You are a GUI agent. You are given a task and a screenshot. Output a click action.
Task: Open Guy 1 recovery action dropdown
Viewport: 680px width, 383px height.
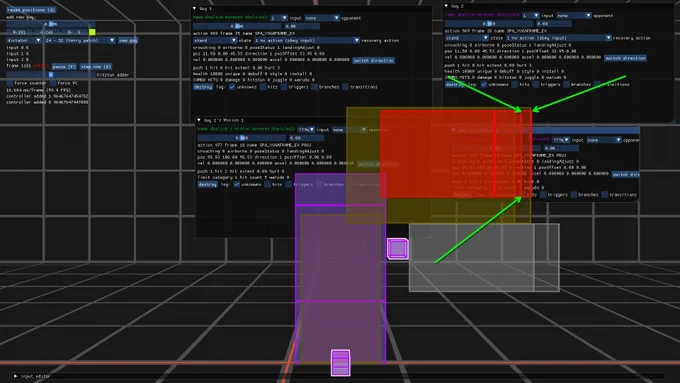[x=307, y=40]
